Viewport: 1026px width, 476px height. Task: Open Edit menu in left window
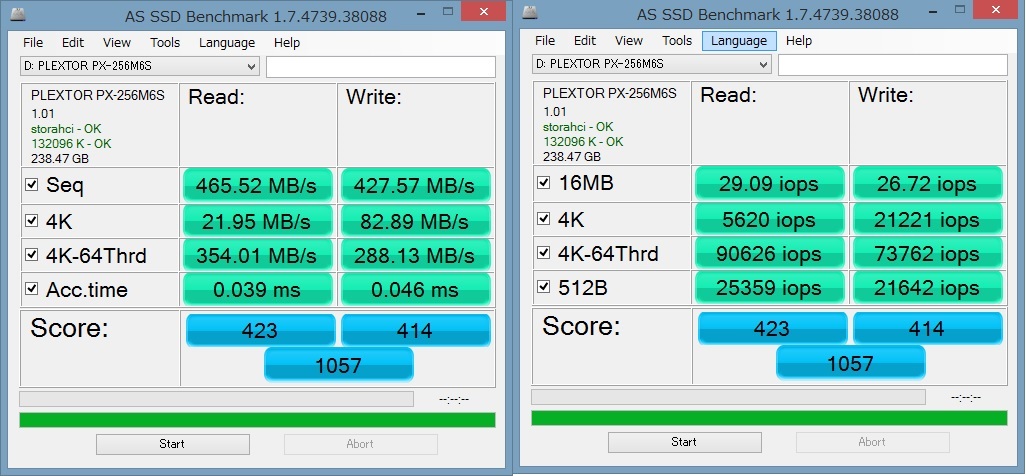coord(73,43)
